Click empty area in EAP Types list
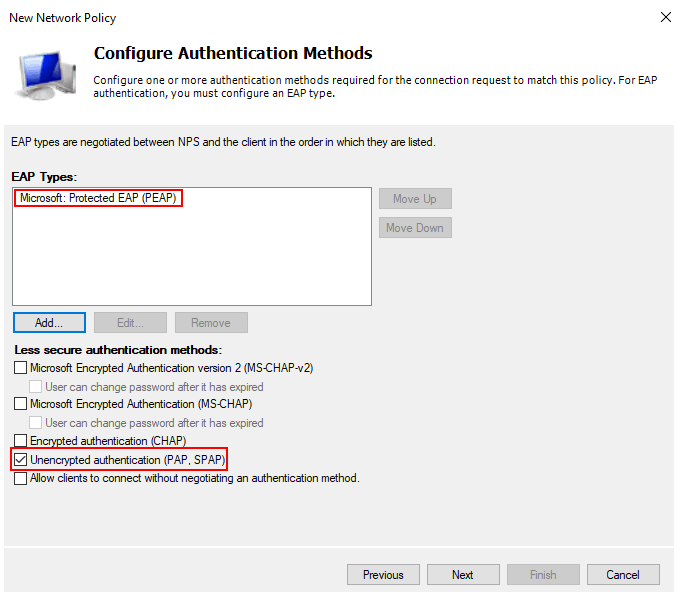The width and height of the screenshot is (684, 600). [190, 260]
